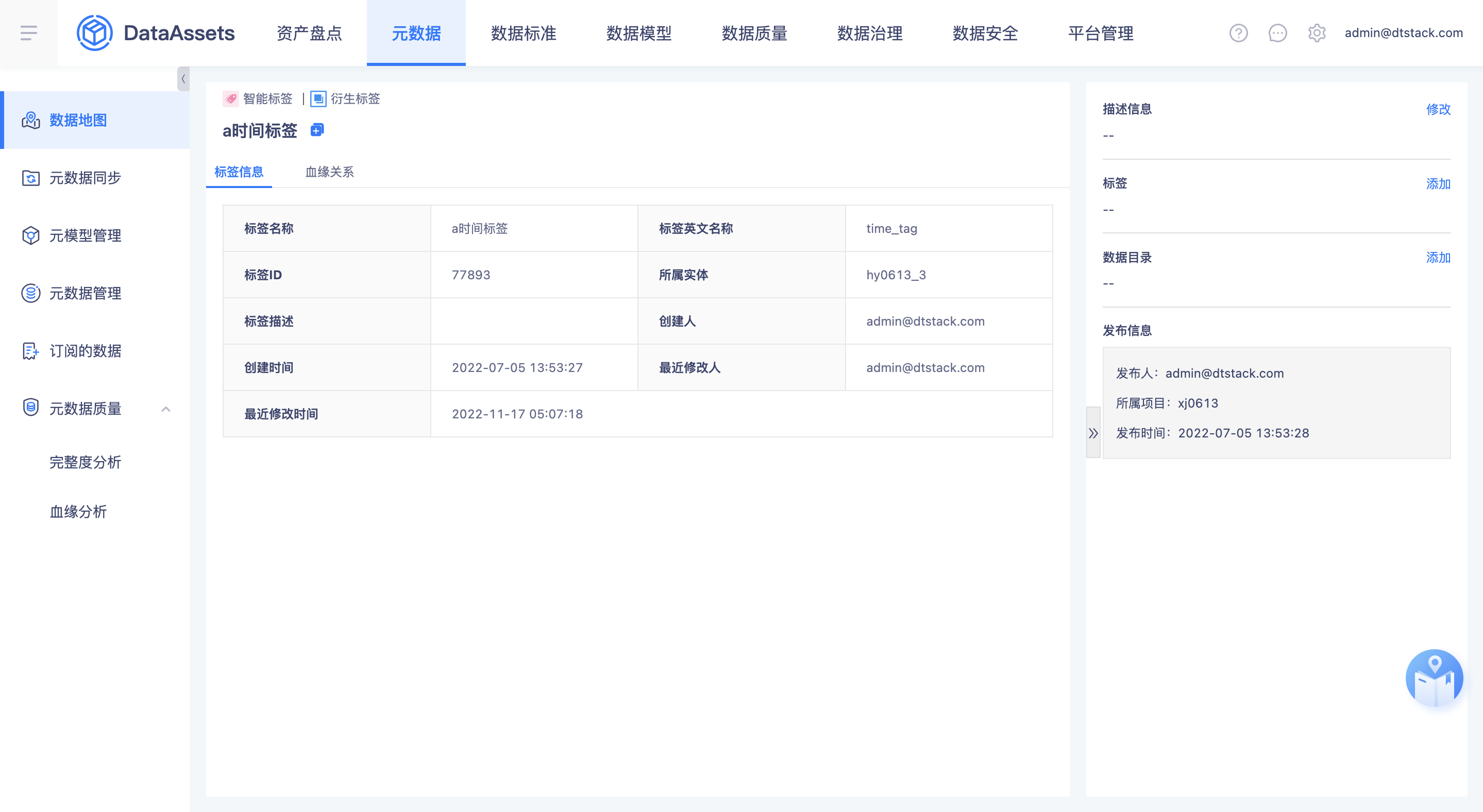Click the 发布人 admin@dtstack.com line
The height and width of the screenshot is (812, 1483).
pyautogui.click(x=1200, y=373)
